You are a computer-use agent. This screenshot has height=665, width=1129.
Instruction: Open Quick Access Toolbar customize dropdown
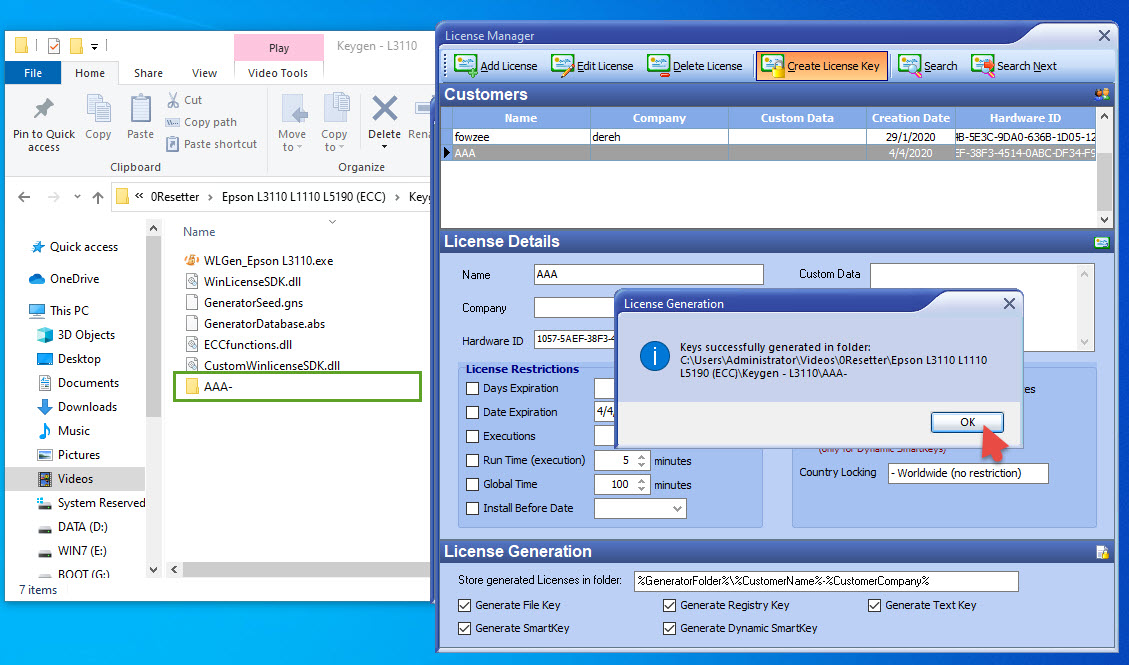(x=94, y=47)
